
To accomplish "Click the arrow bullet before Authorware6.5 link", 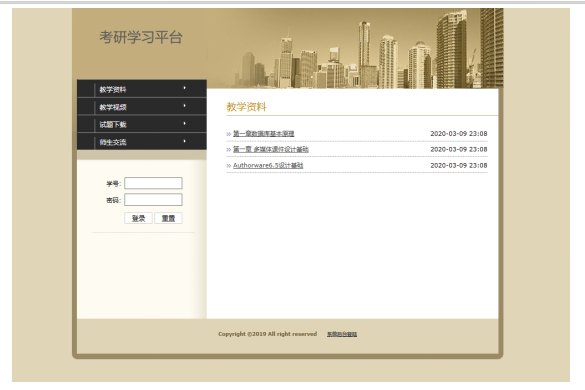I will coord(229,166).
